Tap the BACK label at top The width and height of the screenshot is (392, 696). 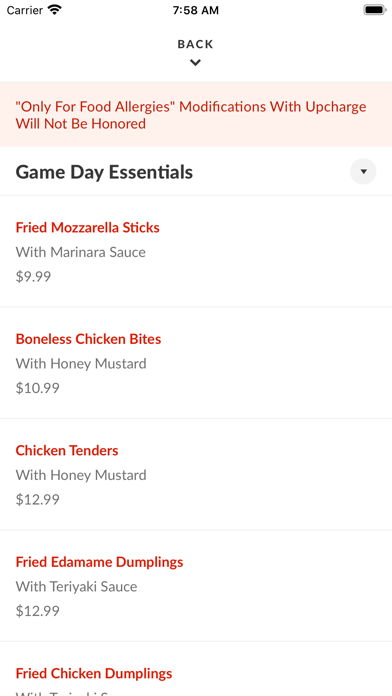coord(195,44)
